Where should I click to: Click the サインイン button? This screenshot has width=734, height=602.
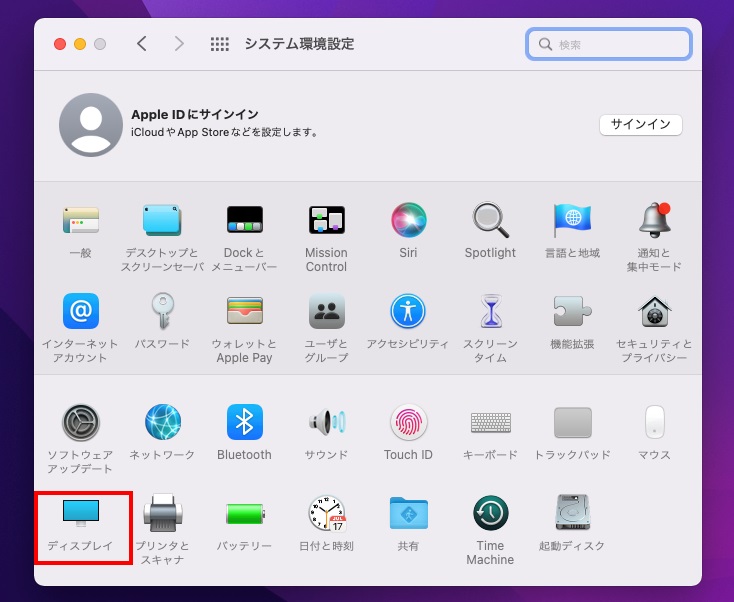coord(640,125)
